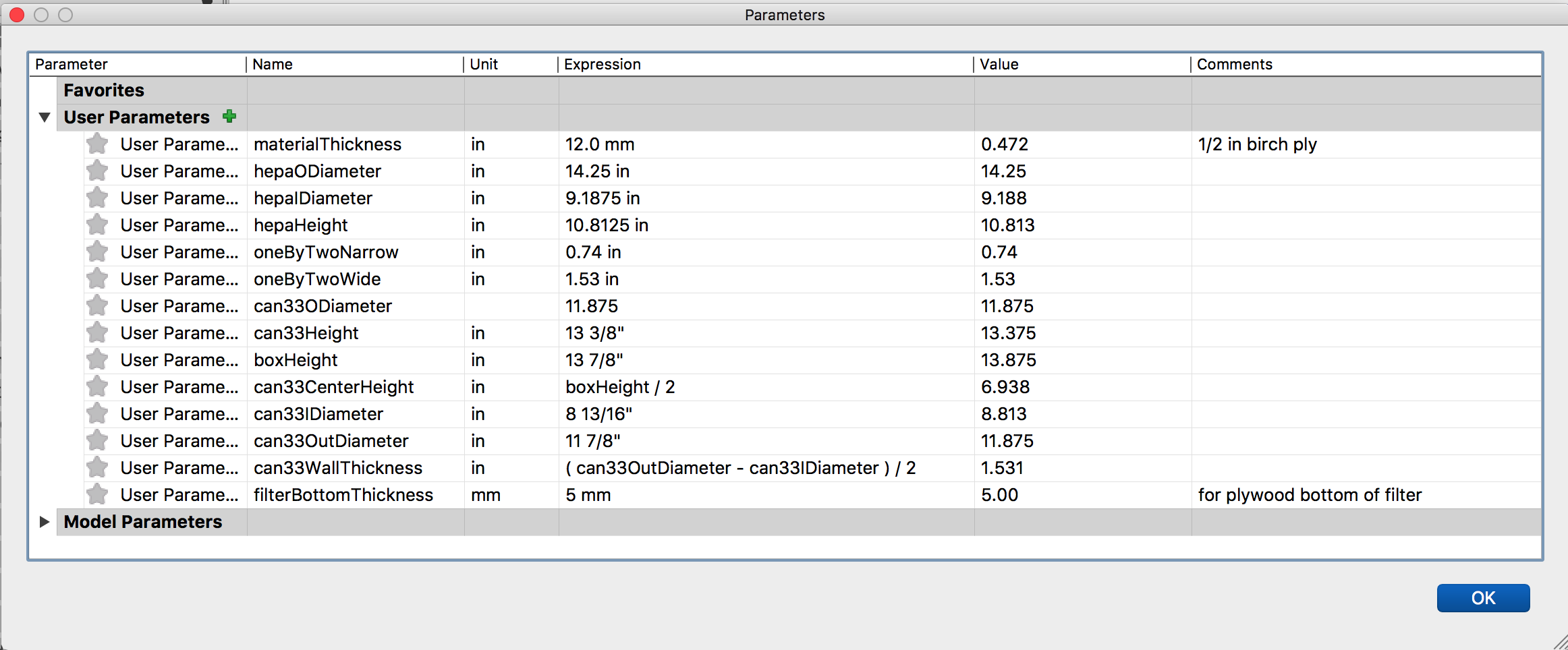Viewport: 1568px width, 650px height.
Task: Star the can33IDiameter parameter
Action: click(x=97, y=413)
